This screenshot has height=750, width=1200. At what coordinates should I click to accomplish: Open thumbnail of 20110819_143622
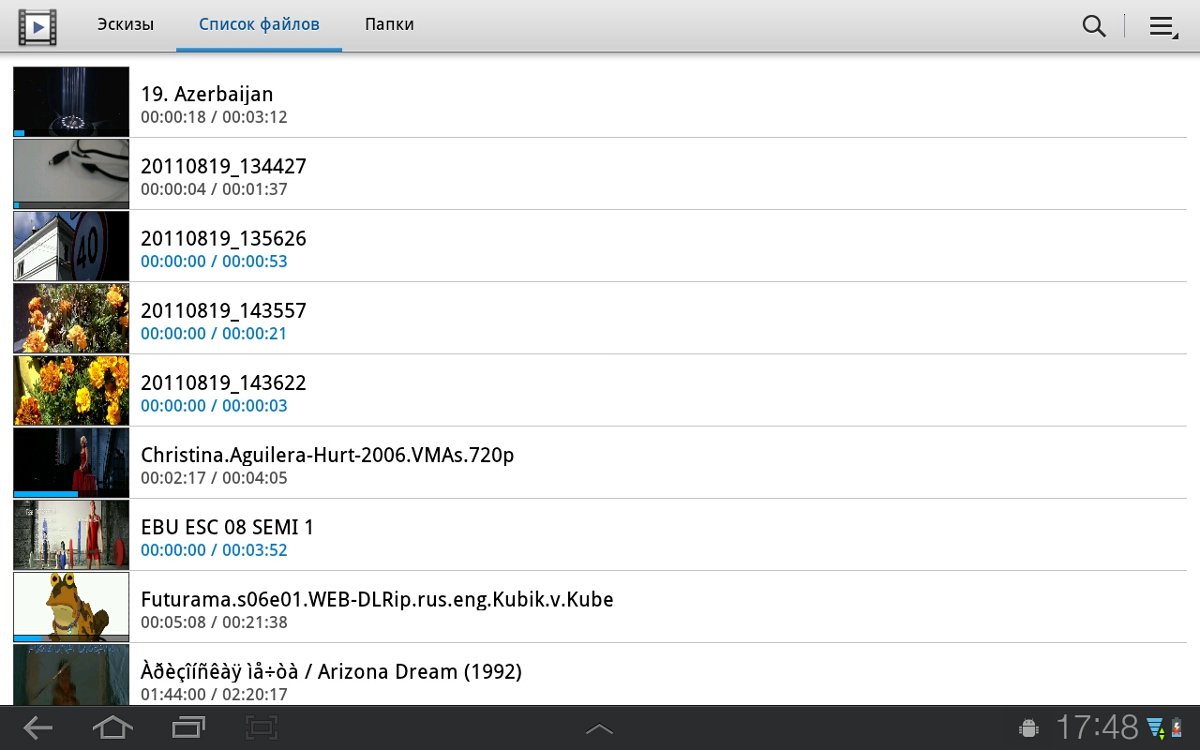(x=71, y=390)
